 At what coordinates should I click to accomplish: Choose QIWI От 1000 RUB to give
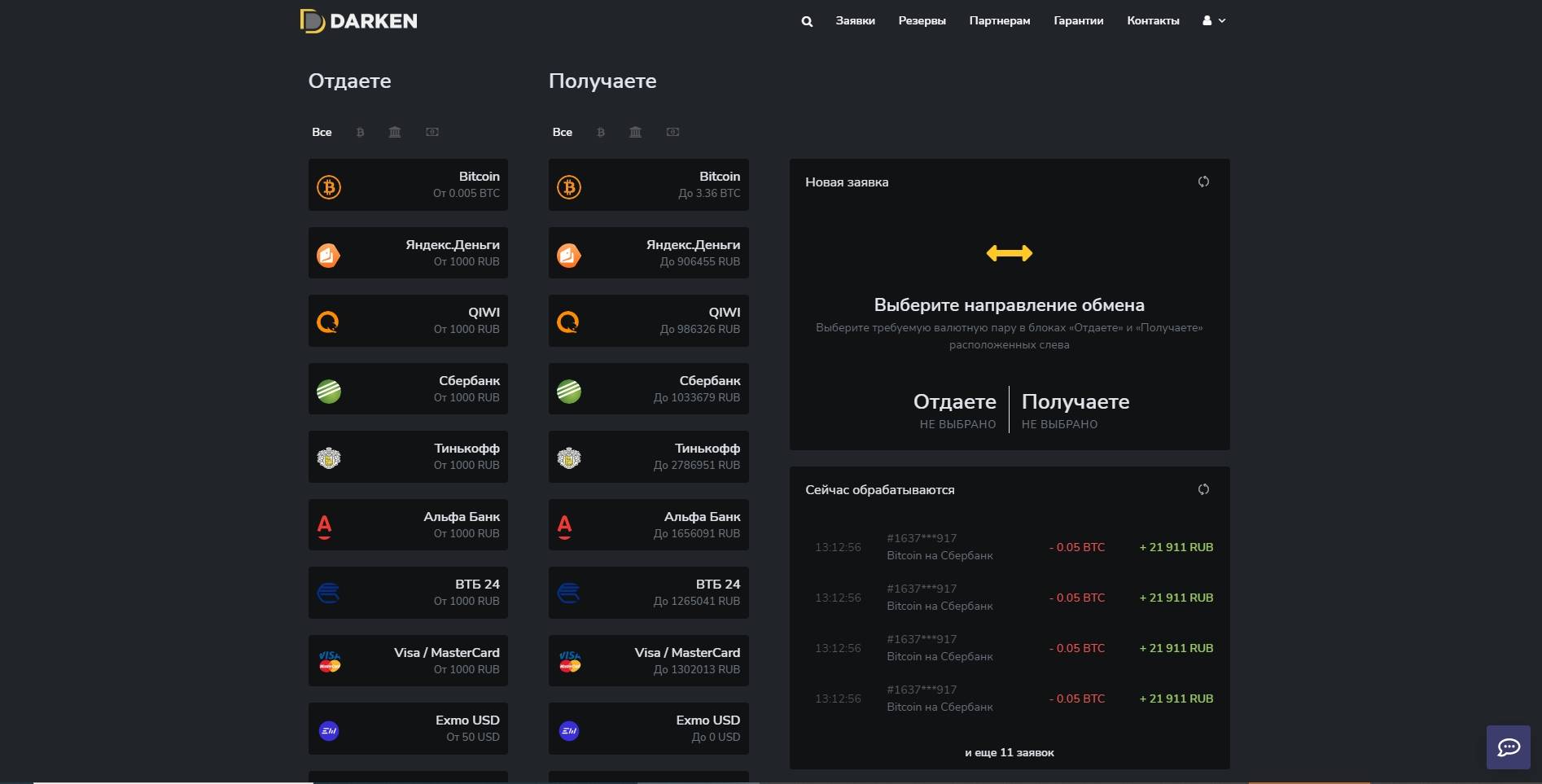pyautogui.click(x=408, y=321)
